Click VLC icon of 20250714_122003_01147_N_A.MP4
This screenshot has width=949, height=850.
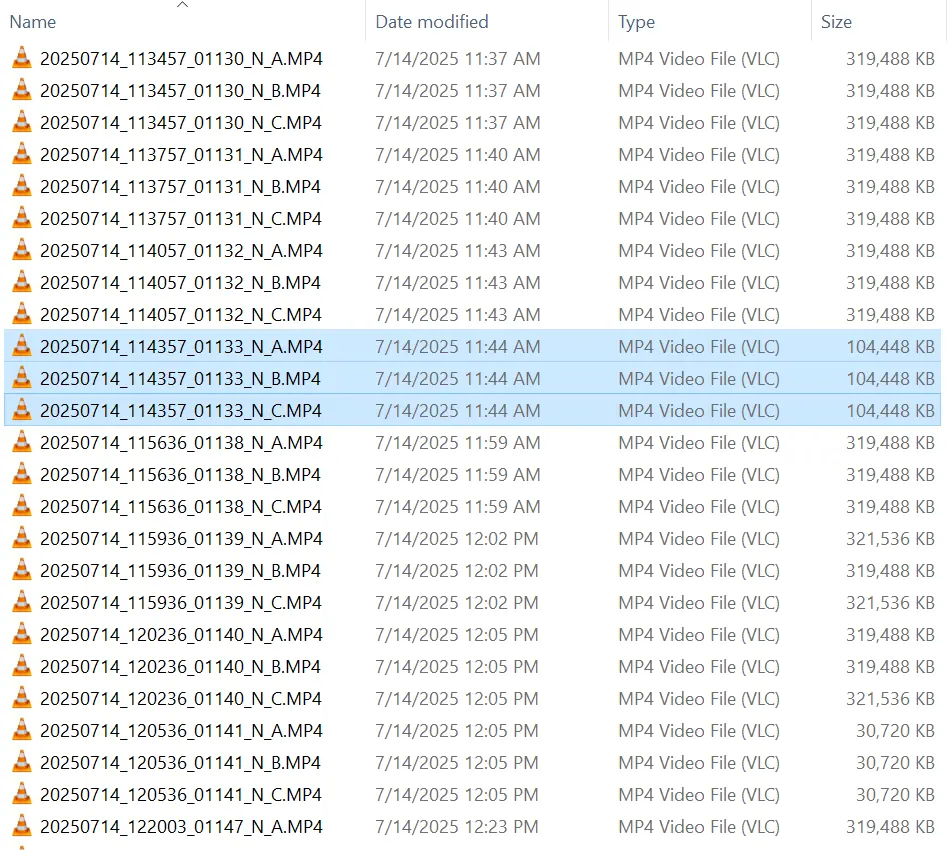[x=22, y=827]
